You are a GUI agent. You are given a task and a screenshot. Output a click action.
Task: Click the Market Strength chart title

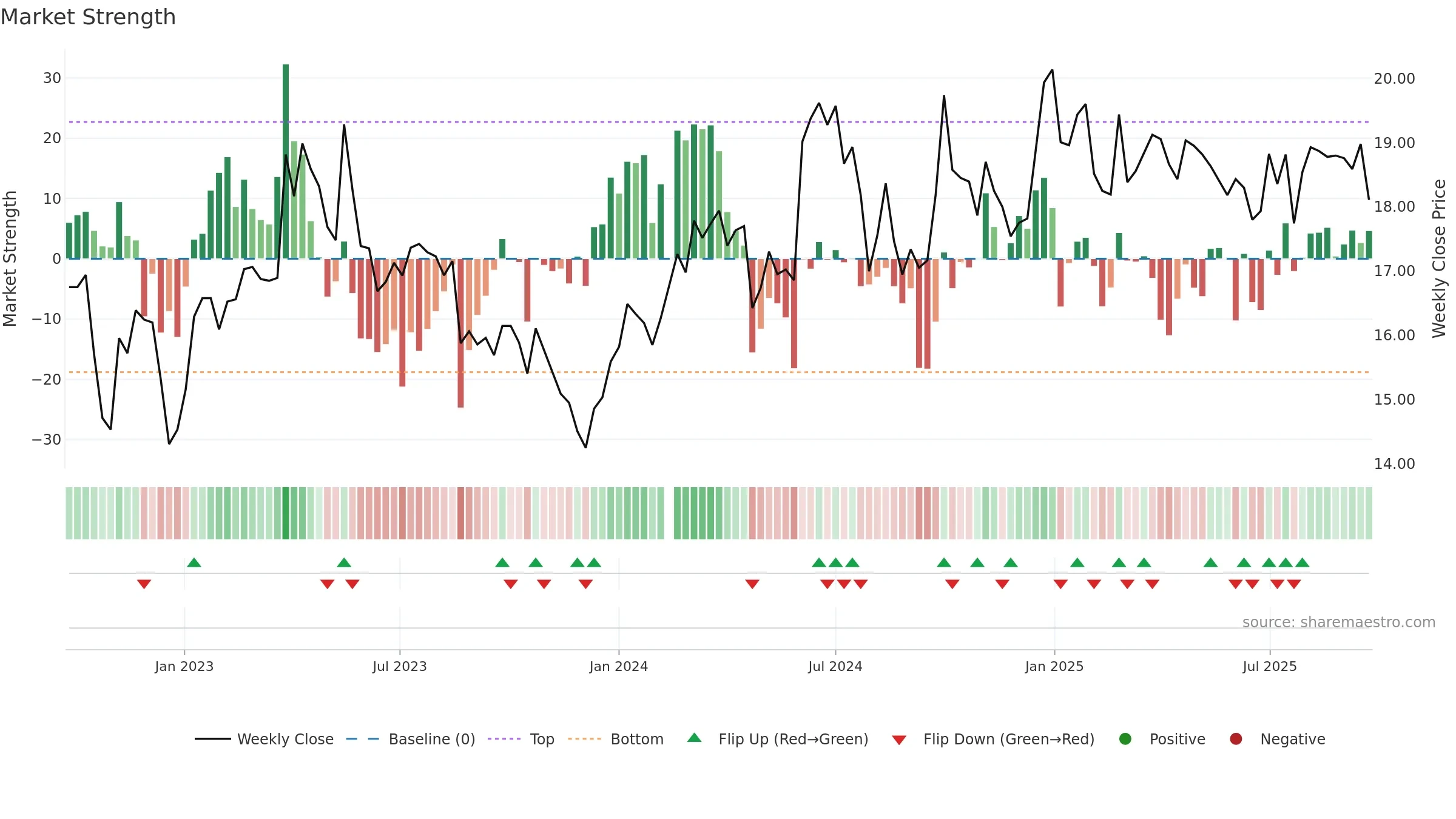point(88,17)
